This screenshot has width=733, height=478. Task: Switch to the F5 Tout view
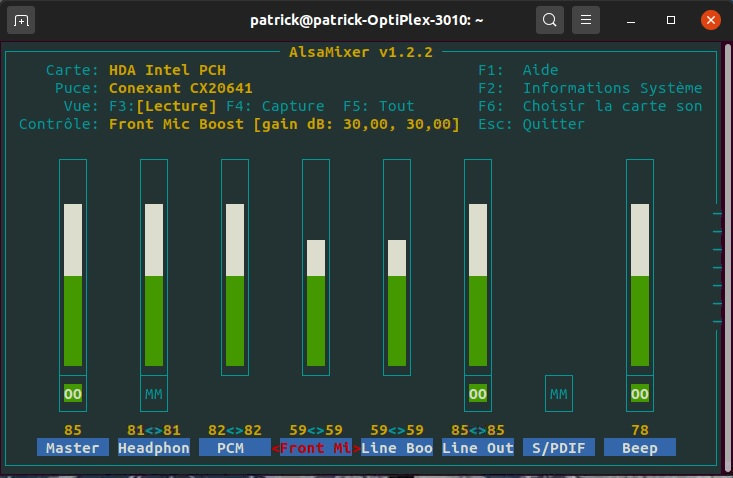(379, 106)
